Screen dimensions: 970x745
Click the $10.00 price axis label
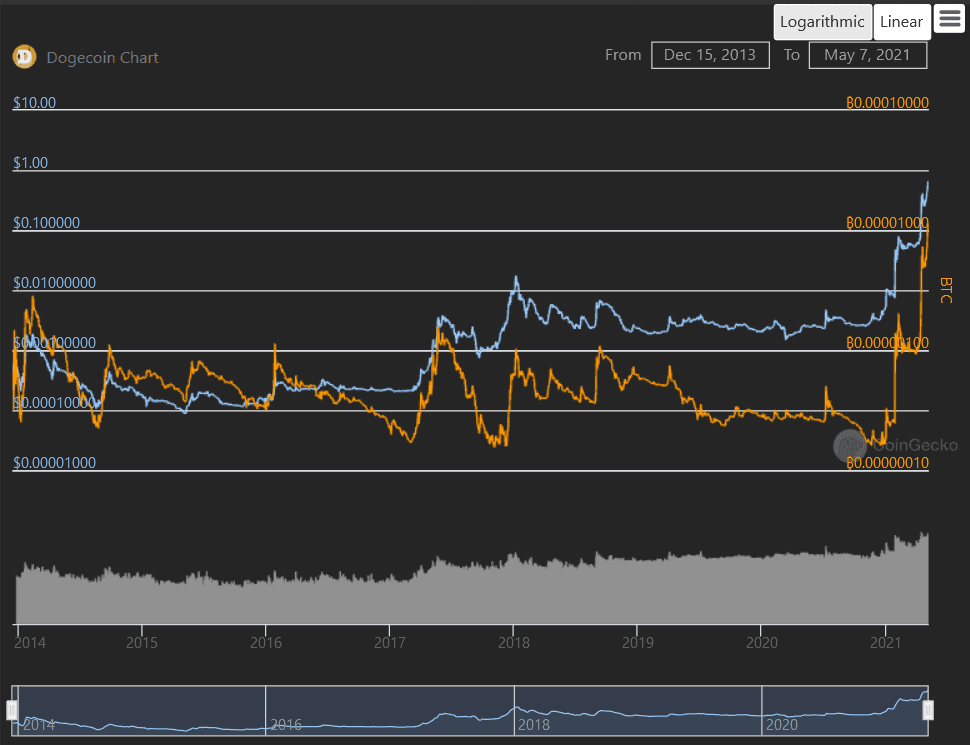tap(34, 102)
